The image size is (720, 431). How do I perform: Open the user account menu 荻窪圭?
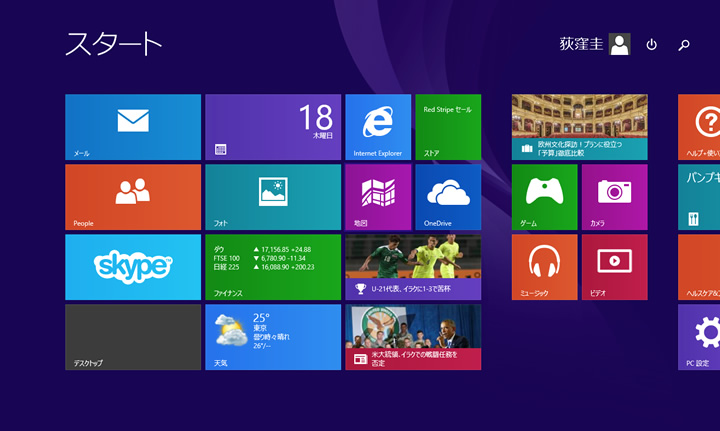click(x=581, y=44)
